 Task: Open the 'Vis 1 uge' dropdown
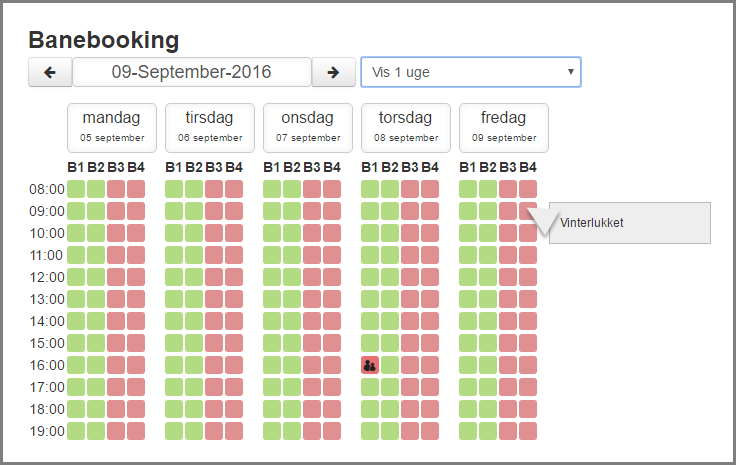pyautogui.click(x=470, y=72)
